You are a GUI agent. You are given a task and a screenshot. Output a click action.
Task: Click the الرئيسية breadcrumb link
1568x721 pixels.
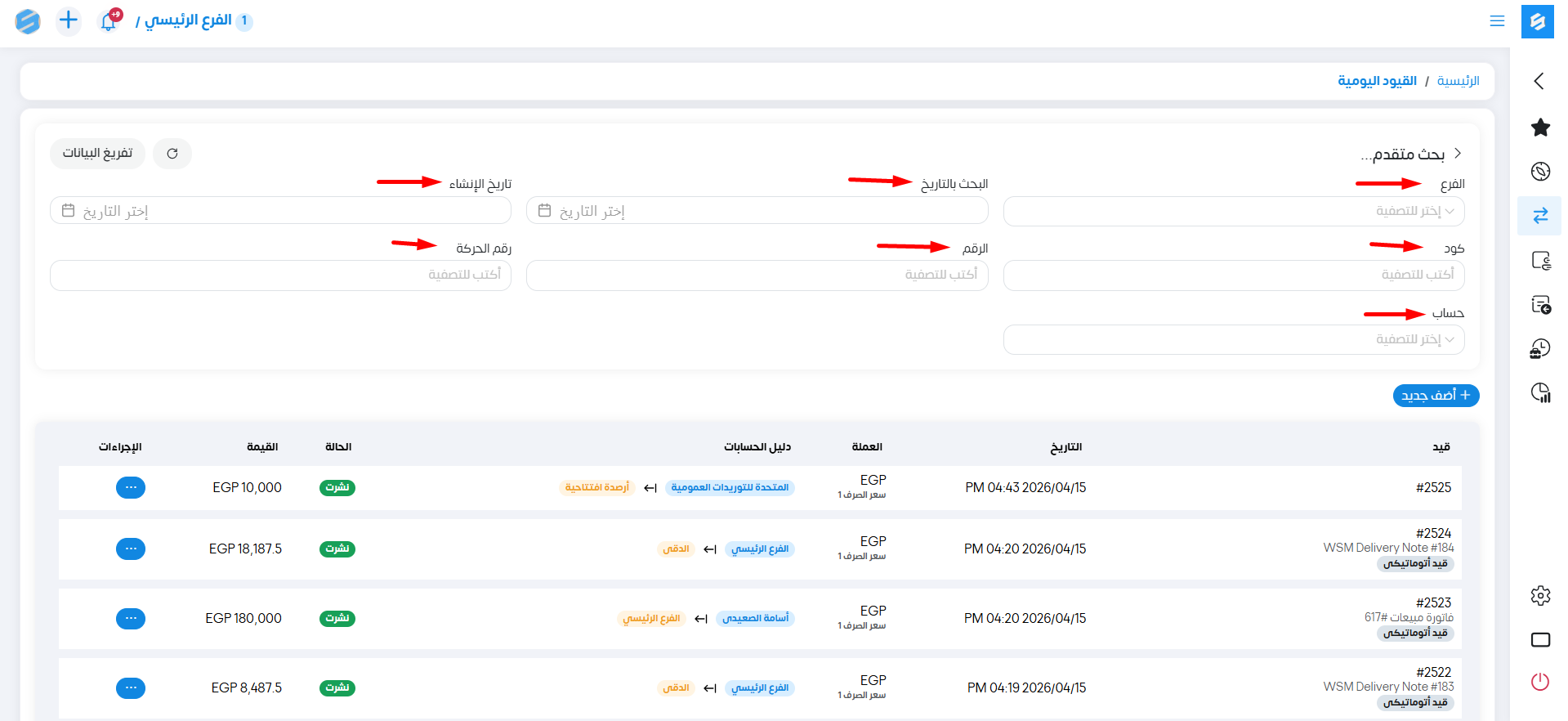point(1458,81)
